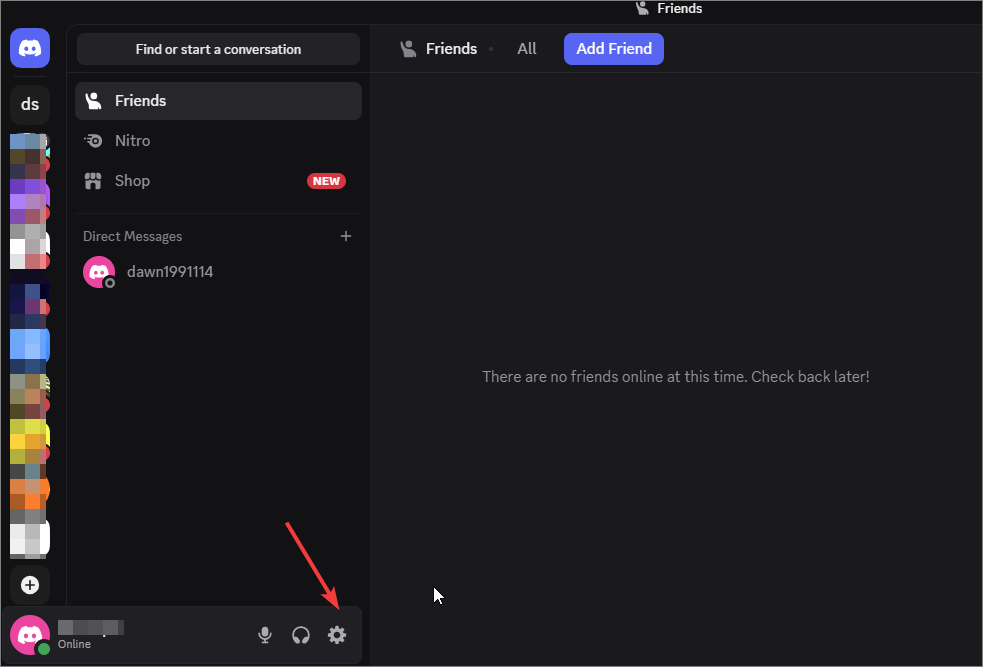Click the Nitro icon in the sidebar
The image size is (983, 667).
click(93, 140)
